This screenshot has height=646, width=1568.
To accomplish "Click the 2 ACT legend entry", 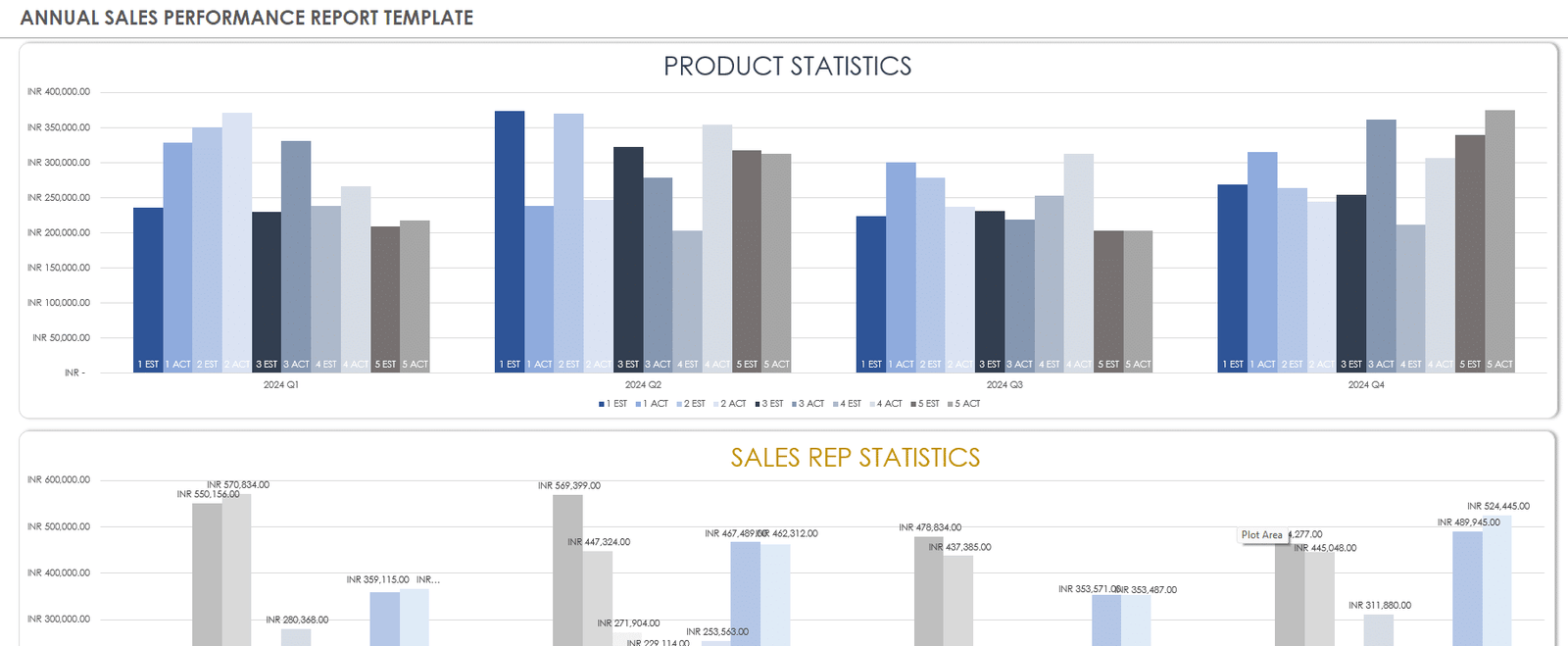I will point(733,404).
